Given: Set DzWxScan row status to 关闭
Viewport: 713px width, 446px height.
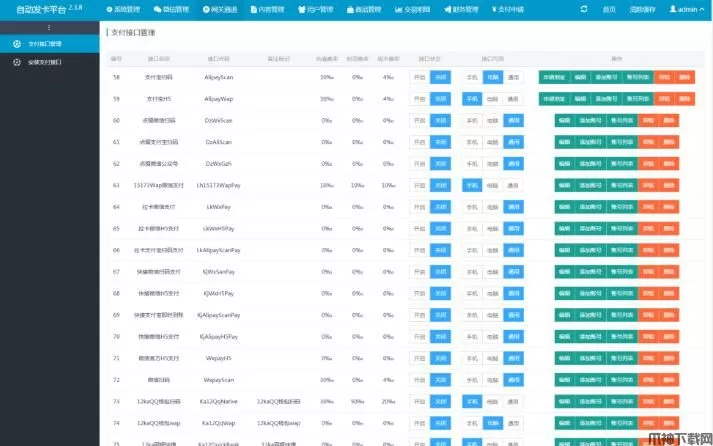Looking at the screenshot, I should coord(441,120).
